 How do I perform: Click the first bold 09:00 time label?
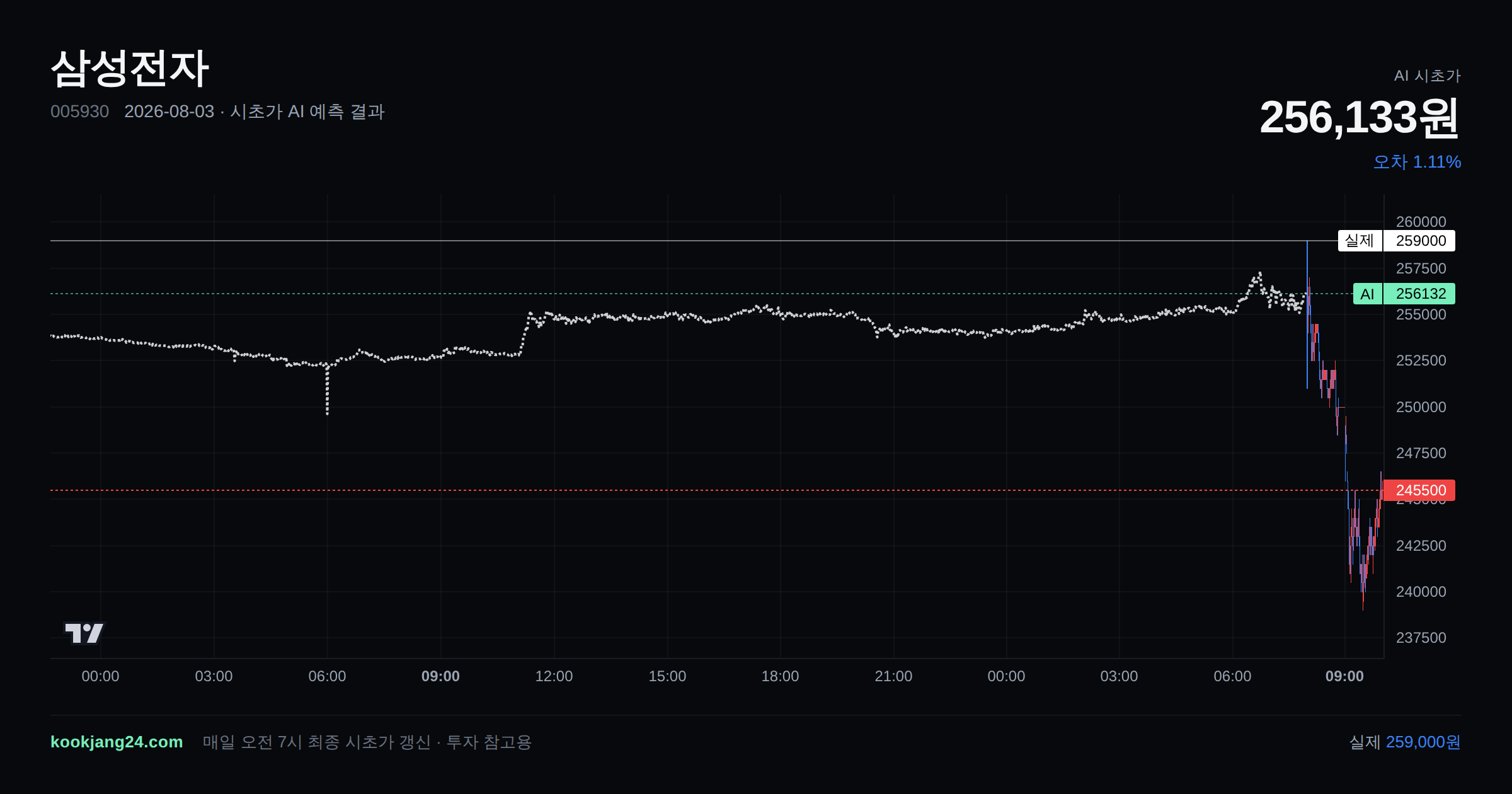click(440, 676)
